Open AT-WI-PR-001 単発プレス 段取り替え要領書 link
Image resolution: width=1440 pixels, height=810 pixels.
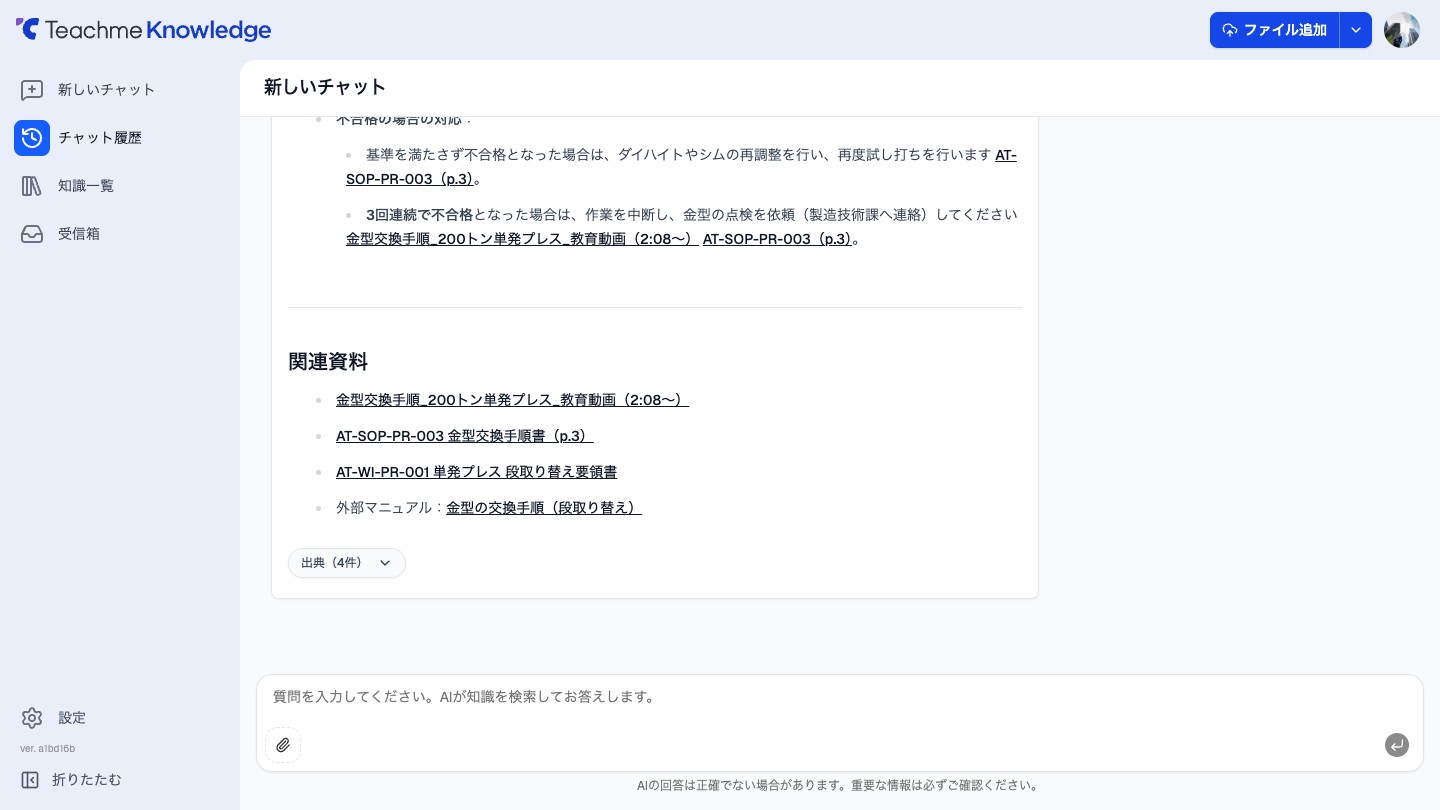(x=476, y=472)
